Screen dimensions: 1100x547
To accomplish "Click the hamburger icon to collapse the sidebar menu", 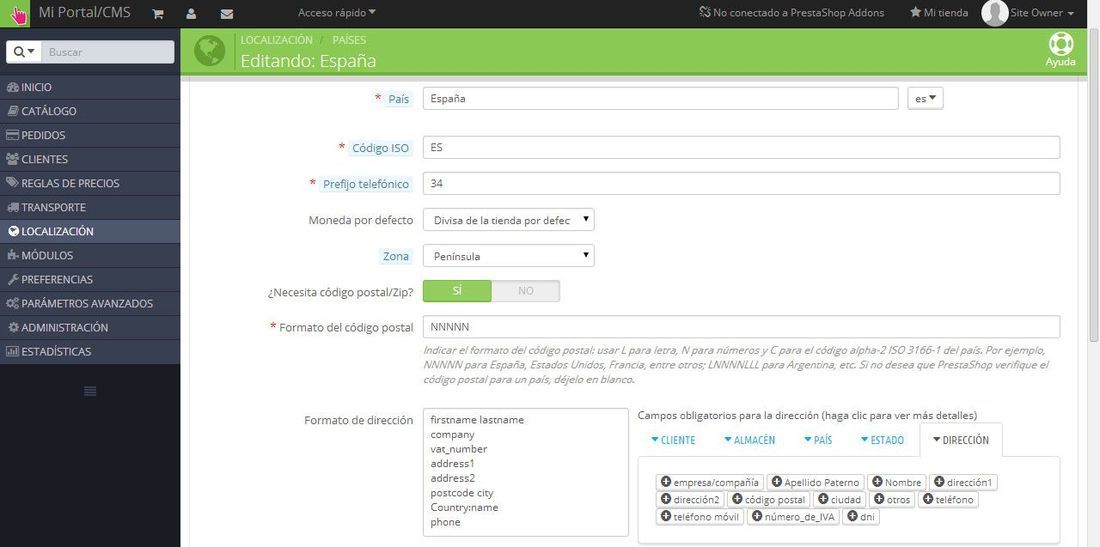I will (x=90, y=391).
